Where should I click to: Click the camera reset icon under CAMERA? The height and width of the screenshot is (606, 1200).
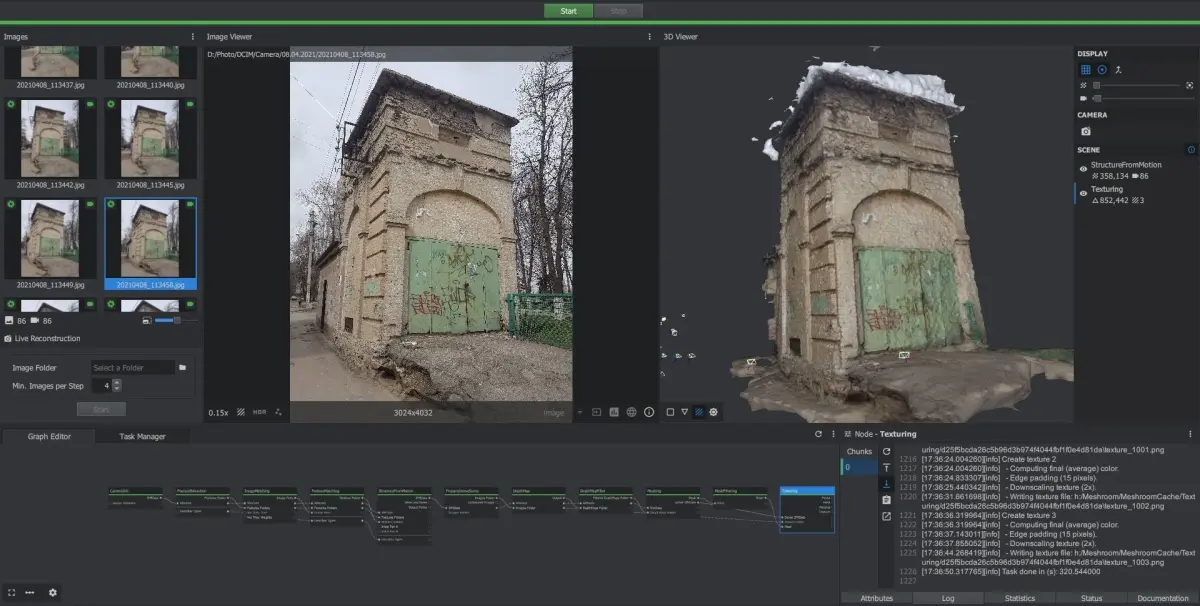[x=1086, y=131]
